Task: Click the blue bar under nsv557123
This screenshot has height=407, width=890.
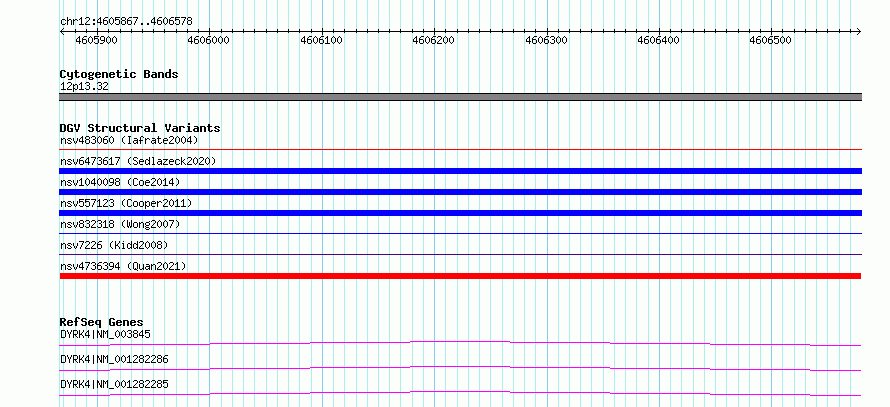Action: click(460, 213)
